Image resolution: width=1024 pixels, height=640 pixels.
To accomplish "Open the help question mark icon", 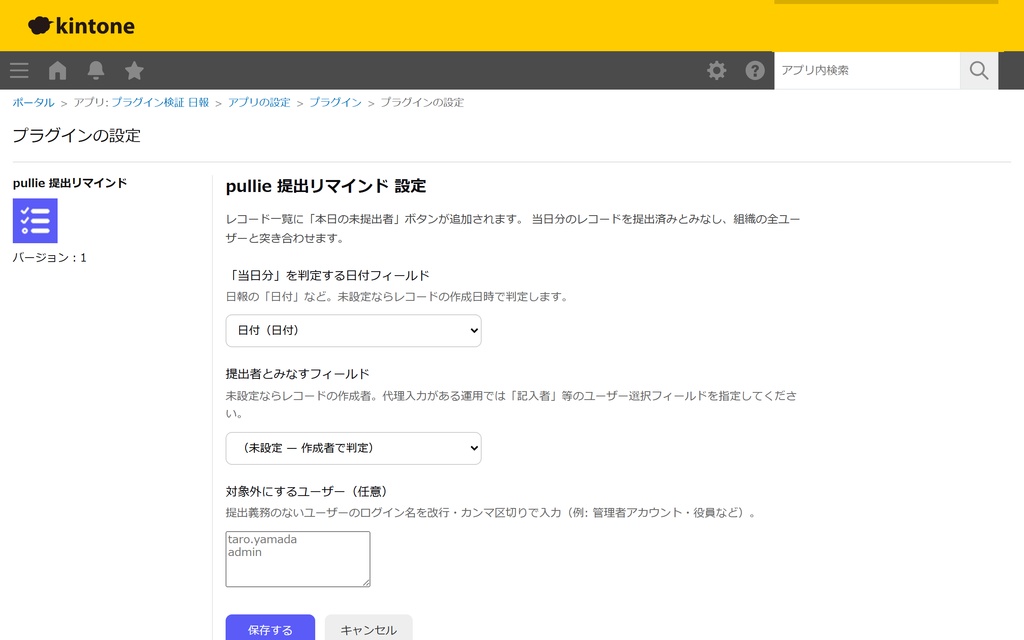I will coord(755,71).
